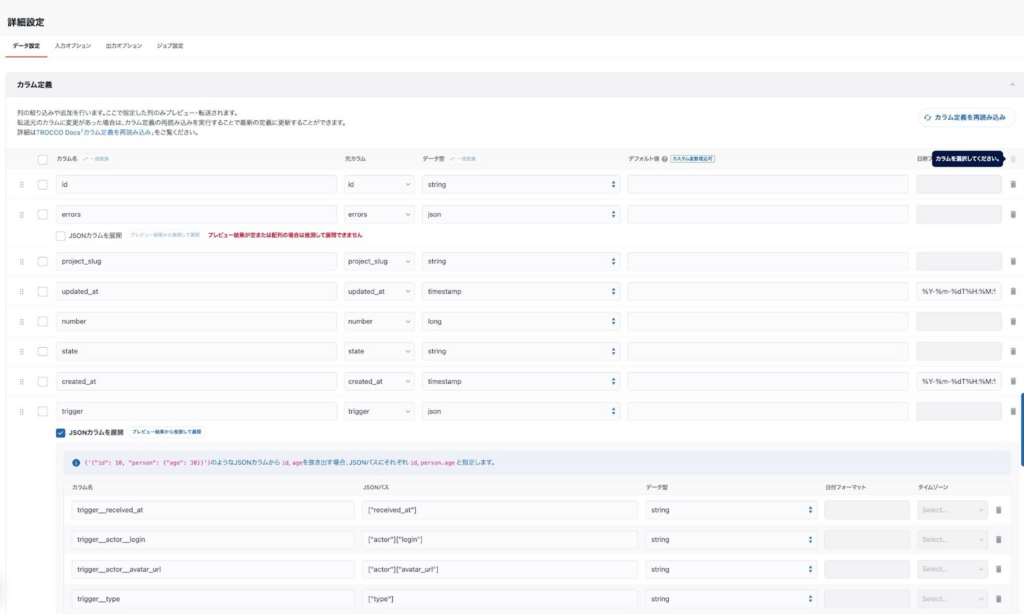Enable JSON column expansion for errors
This screenshot has width=1024, height=614.
[x=62, y=235]
